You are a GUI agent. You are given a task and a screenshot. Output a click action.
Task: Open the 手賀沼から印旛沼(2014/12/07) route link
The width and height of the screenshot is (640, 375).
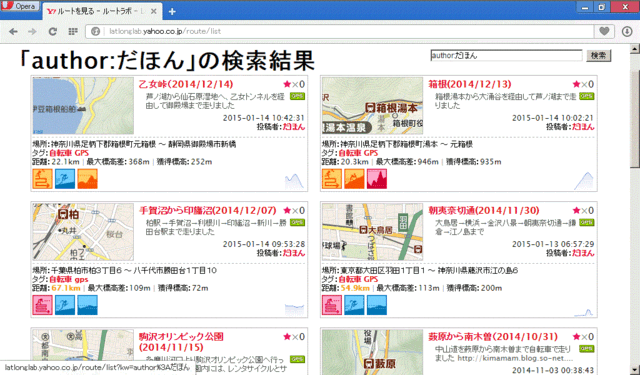[x=208, y=211]
